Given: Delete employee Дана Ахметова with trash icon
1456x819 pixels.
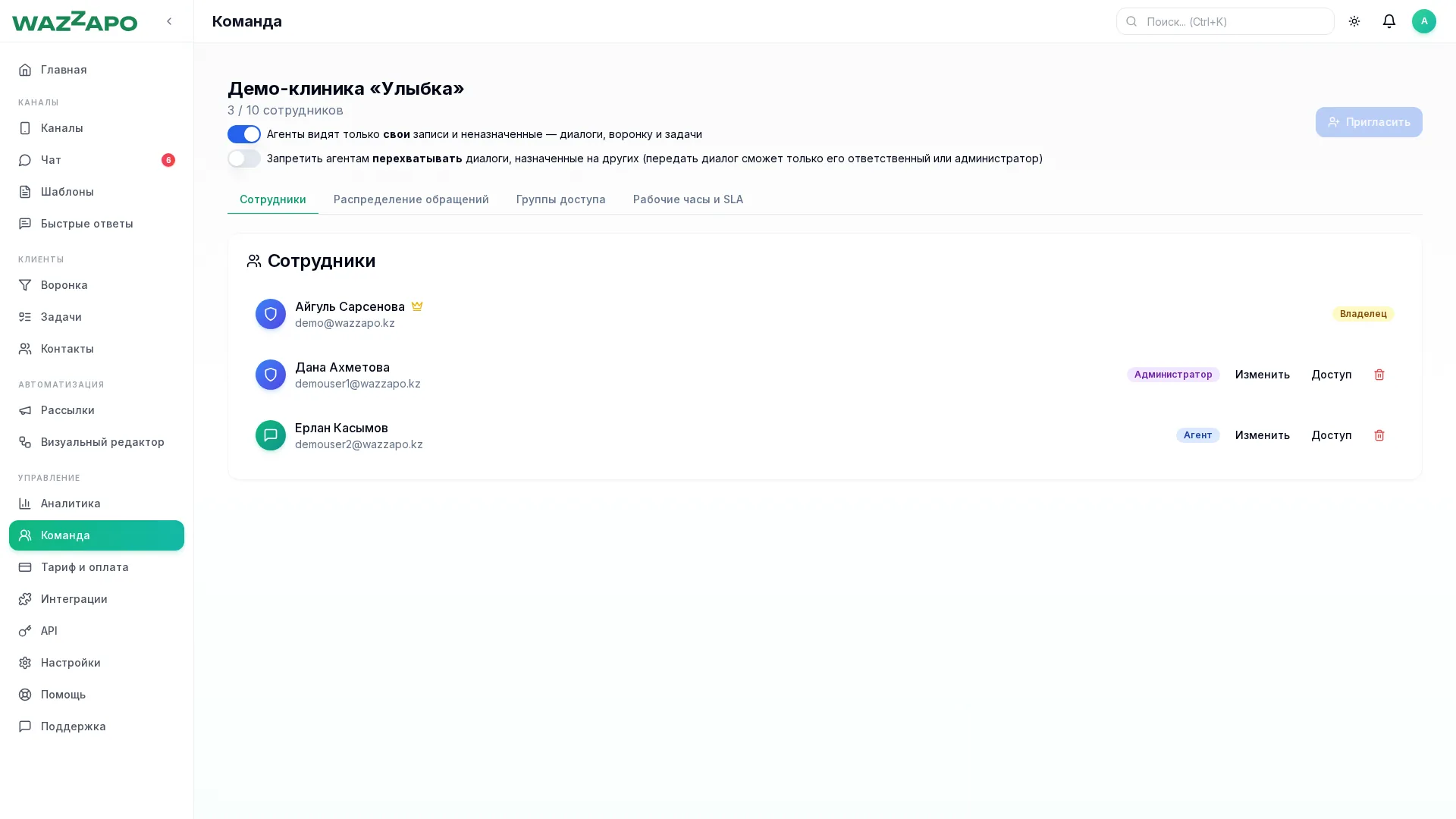Looking at the screenshot, I should (1379, 375).
